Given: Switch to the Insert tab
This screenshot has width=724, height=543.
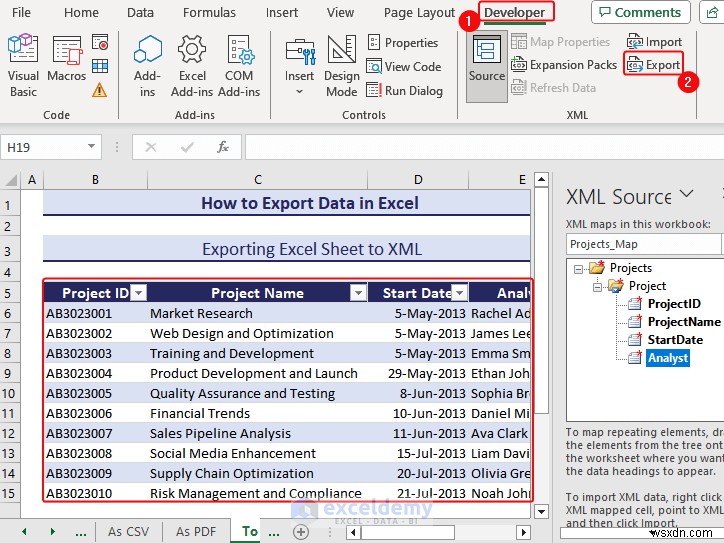Looking at the screenshot, I should click(x=282, y=12).
